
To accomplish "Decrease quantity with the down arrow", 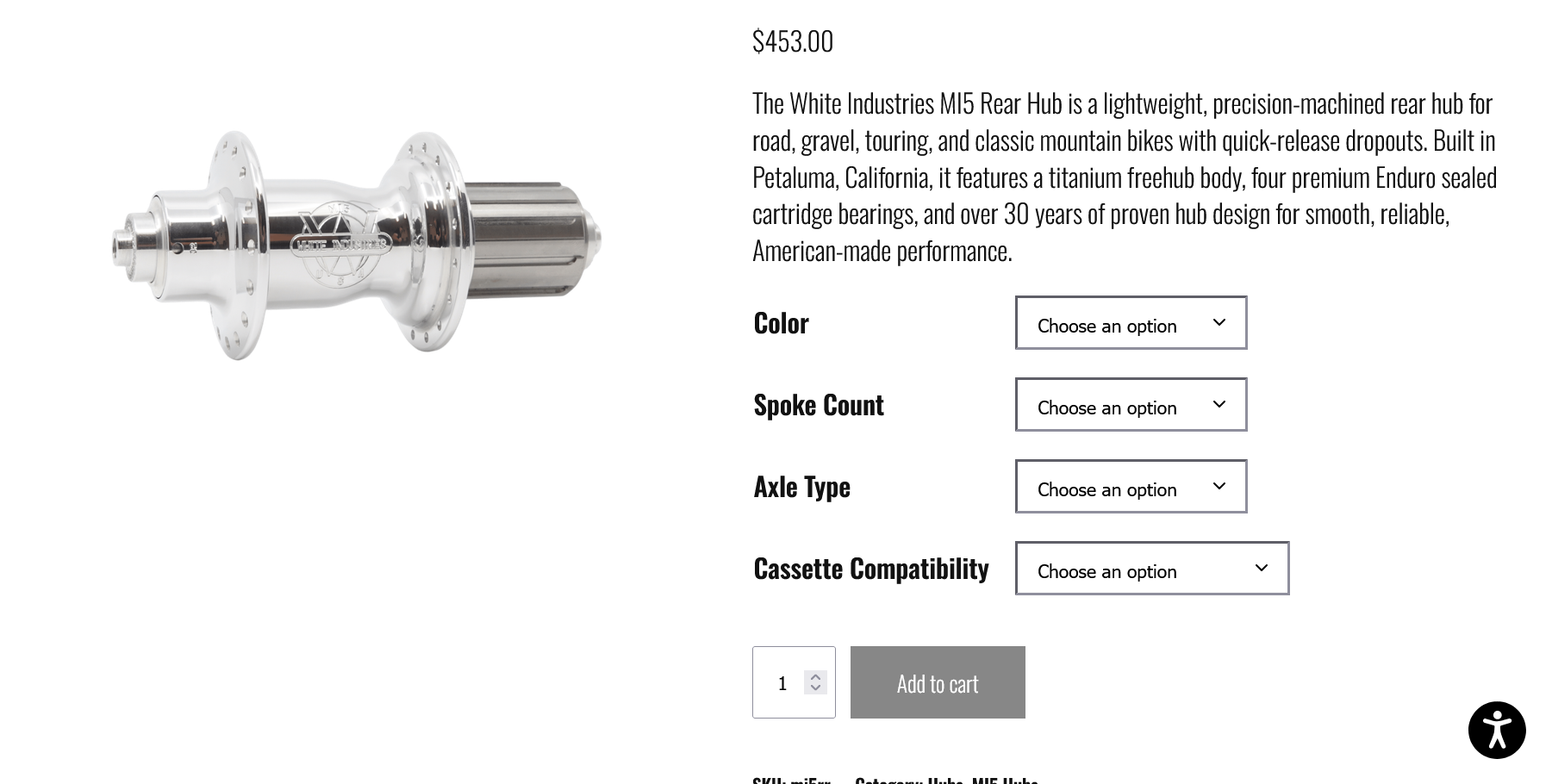I will [x=815, y=688].
